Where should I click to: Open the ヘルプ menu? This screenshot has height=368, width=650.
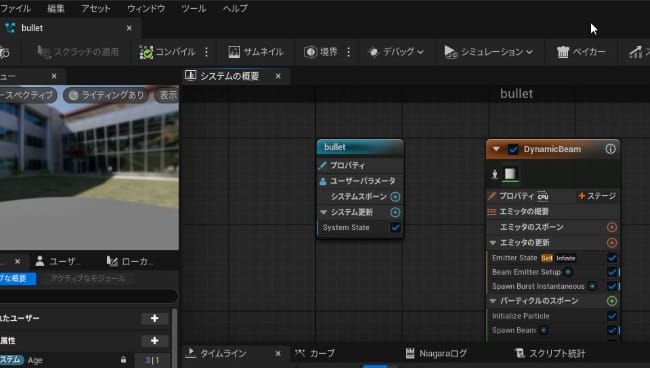pyautogui.click(x=235, y=8)
